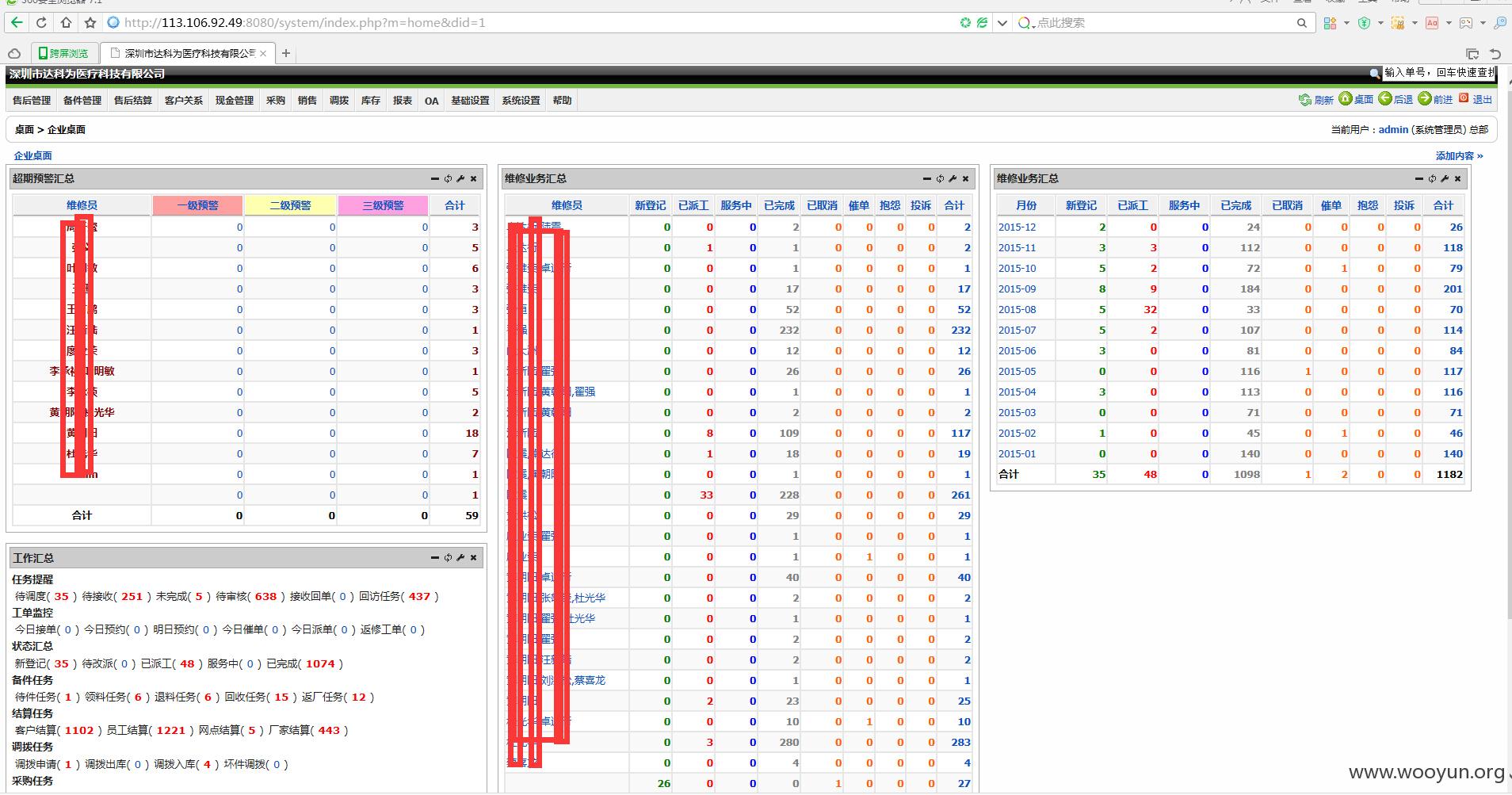Click 客户结算 count 1102
Viewport: 1512px width, 795px height.
coord(79,730)
